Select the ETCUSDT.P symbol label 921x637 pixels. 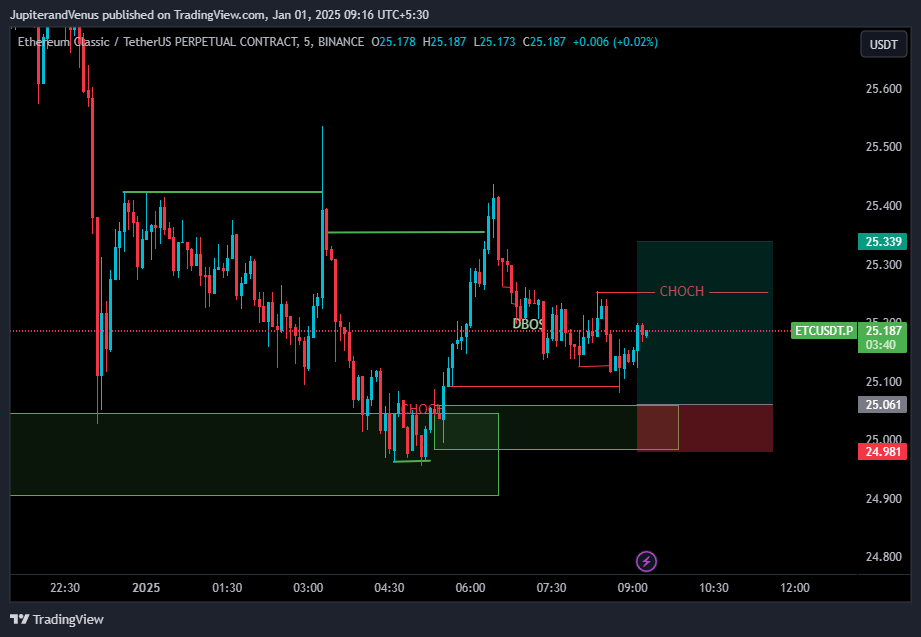(x=823, y=331)
